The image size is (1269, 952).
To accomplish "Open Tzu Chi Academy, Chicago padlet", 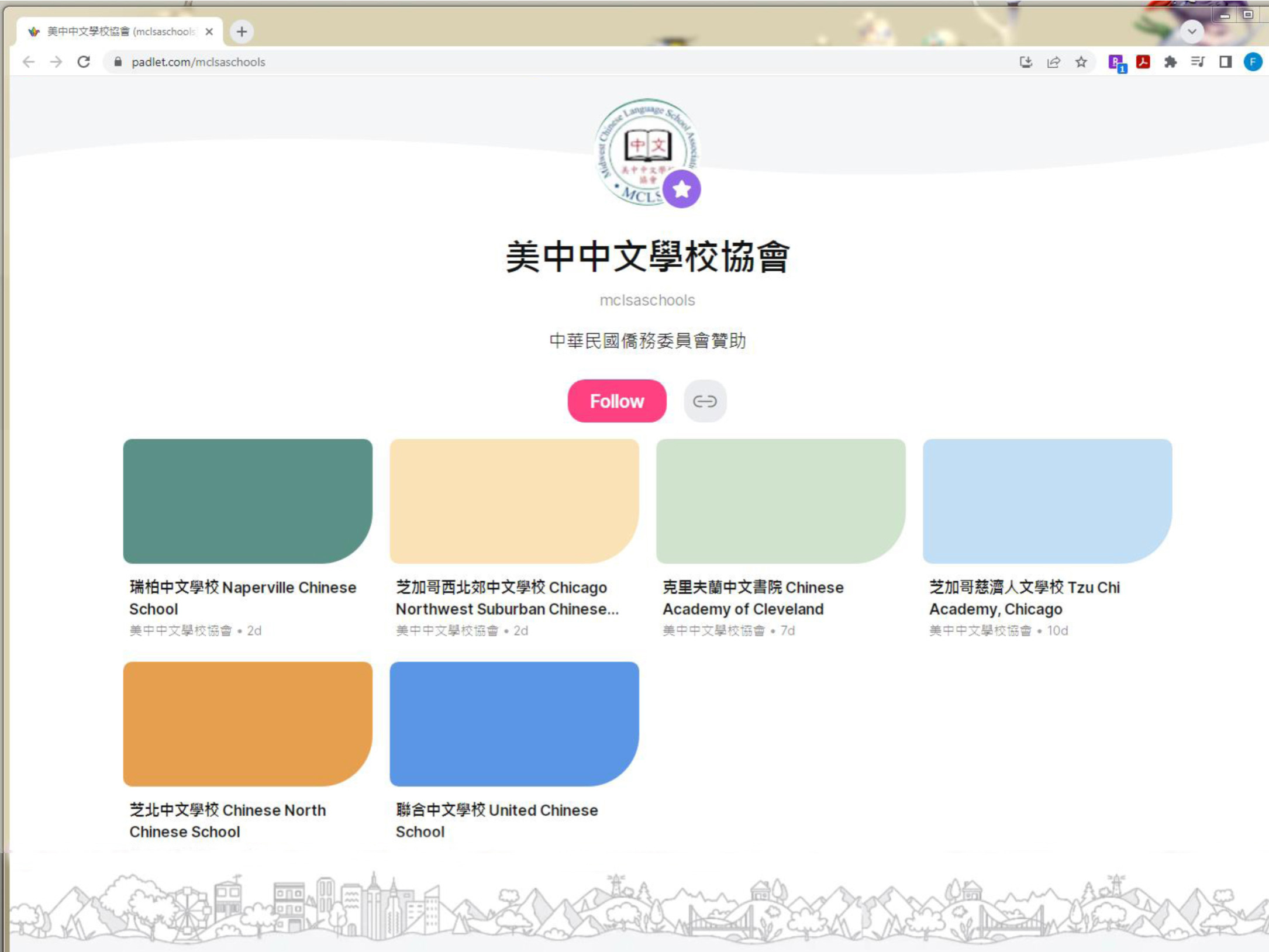I will coord(1047,501).
